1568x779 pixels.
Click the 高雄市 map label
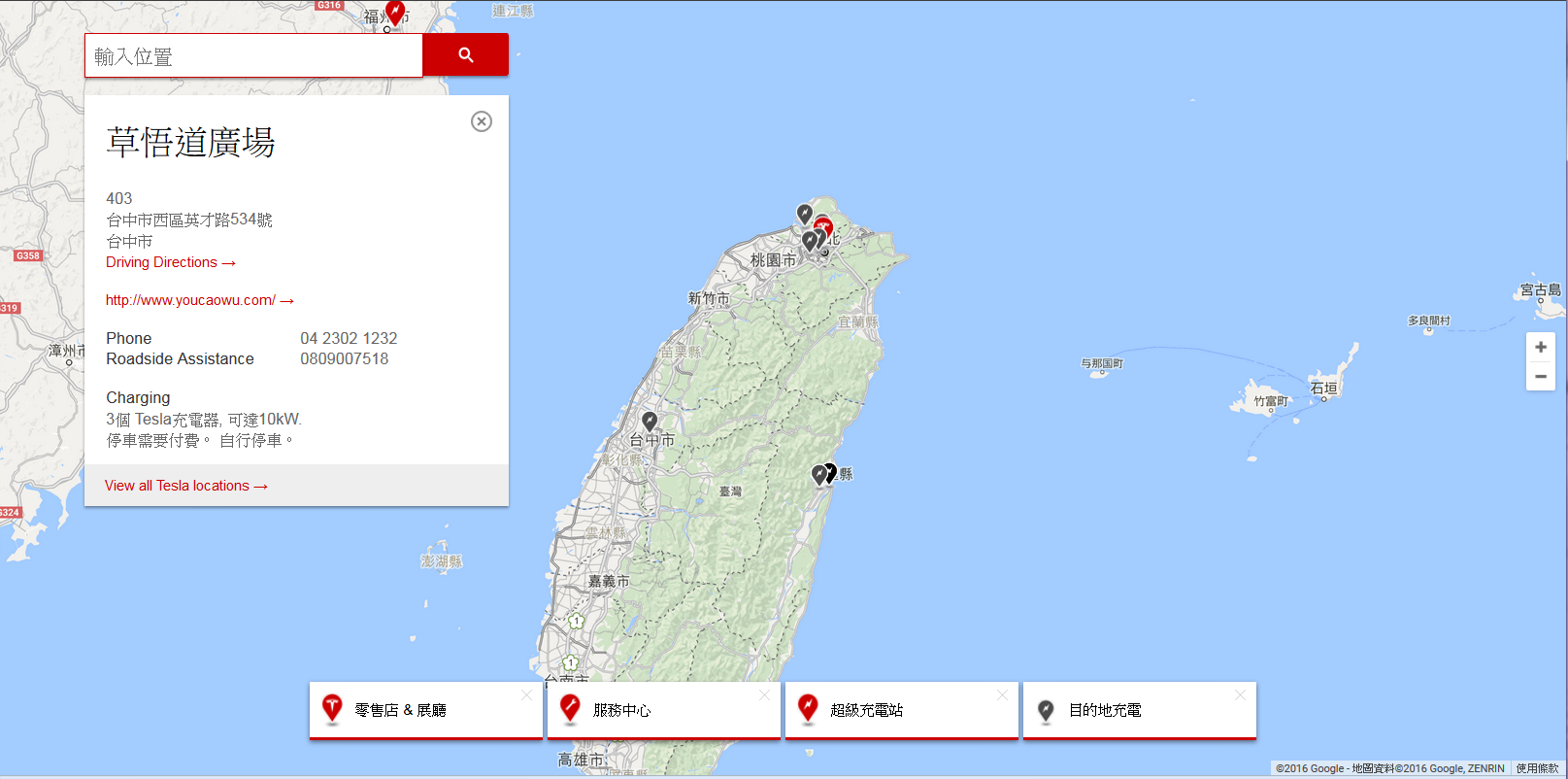coord(581,760)
